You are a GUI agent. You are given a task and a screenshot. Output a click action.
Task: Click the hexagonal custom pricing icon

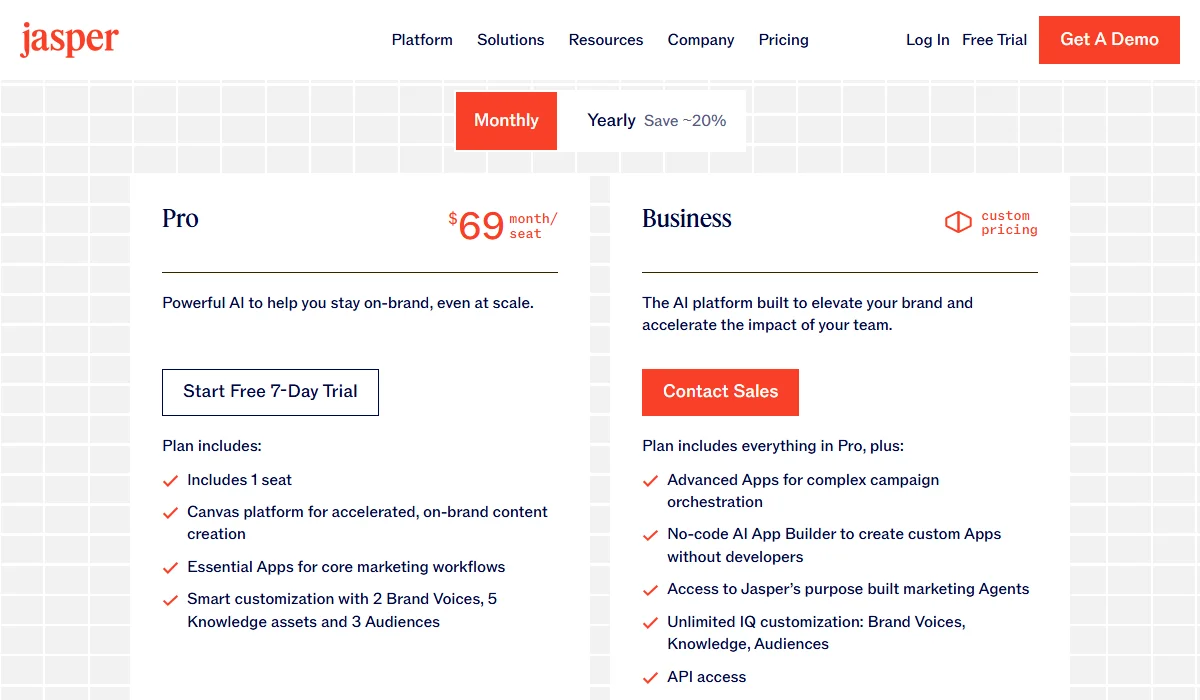[956, 221]
